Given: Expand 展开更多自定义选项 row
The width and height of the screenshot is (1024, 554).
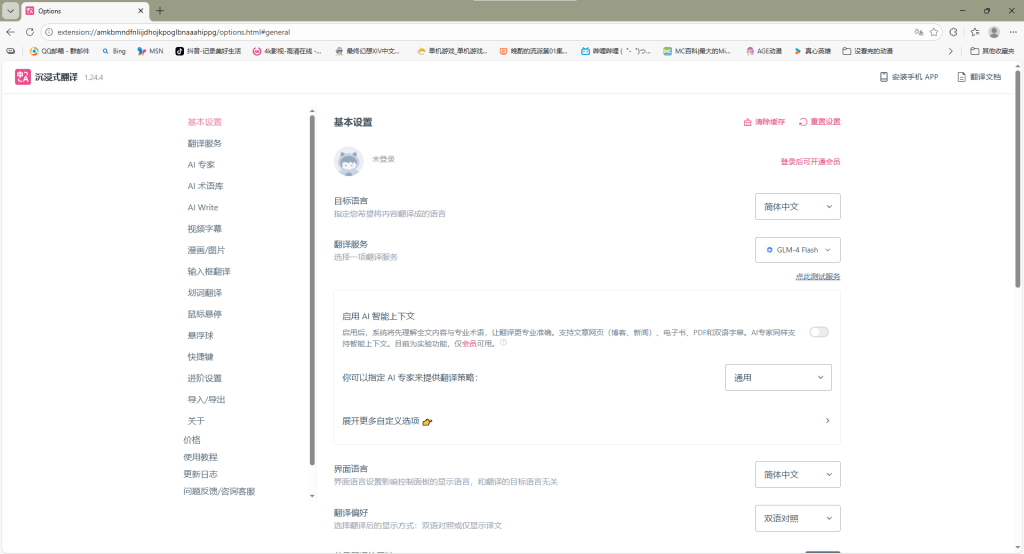Looking at the screenshot, I should pyautogui.click(x=586, y=421).
